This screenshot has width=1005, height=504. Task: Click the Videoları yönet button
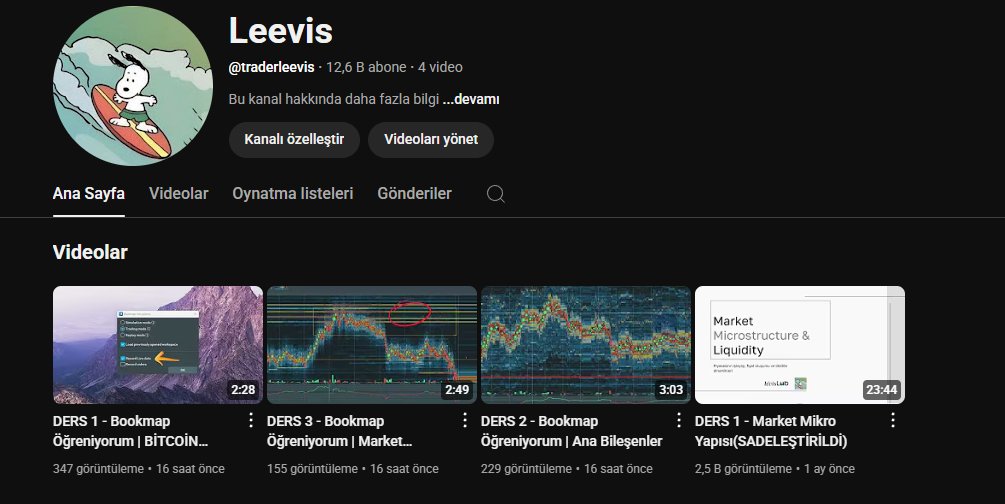[x=431, y=140]
